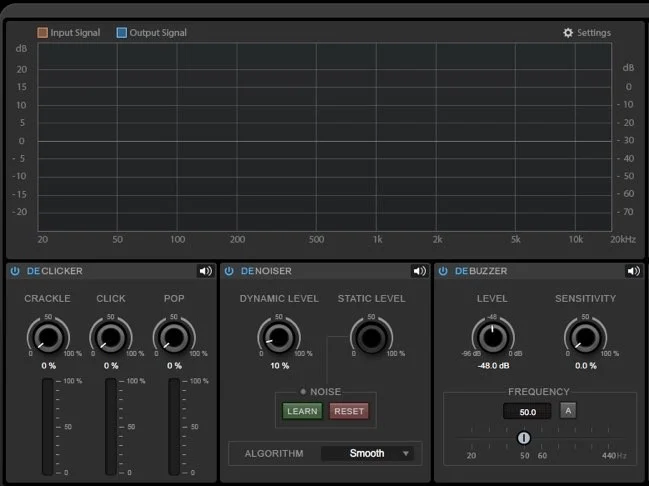Open the Algorithm Smooth dropdown
This screenshot has width=649, height=486.
[x=367, y=453]
